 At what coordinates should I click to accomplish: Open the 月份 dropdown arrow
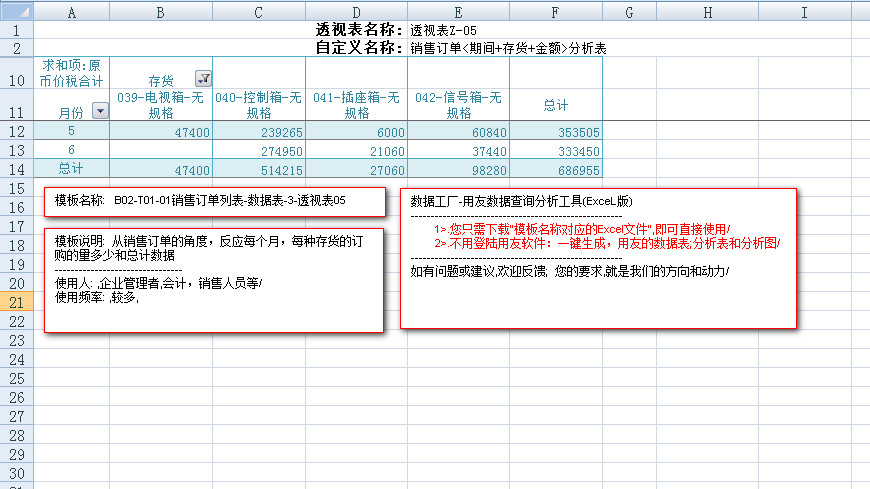click(x=99, y=112)
